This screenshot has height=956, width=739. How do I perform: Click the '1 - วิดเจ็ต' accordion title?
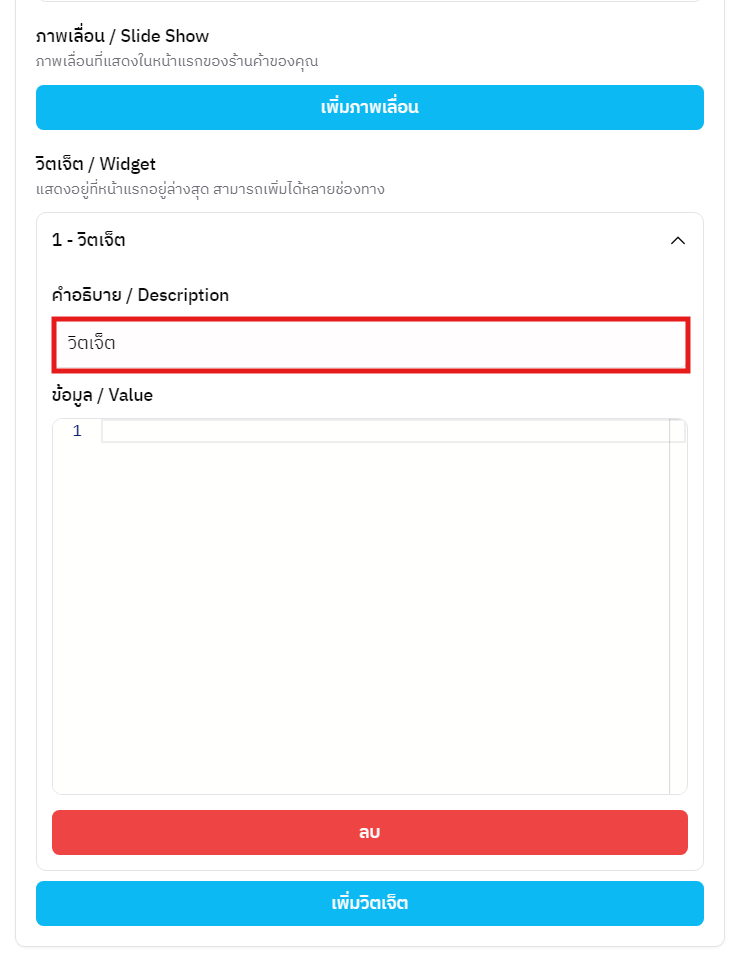89,241
